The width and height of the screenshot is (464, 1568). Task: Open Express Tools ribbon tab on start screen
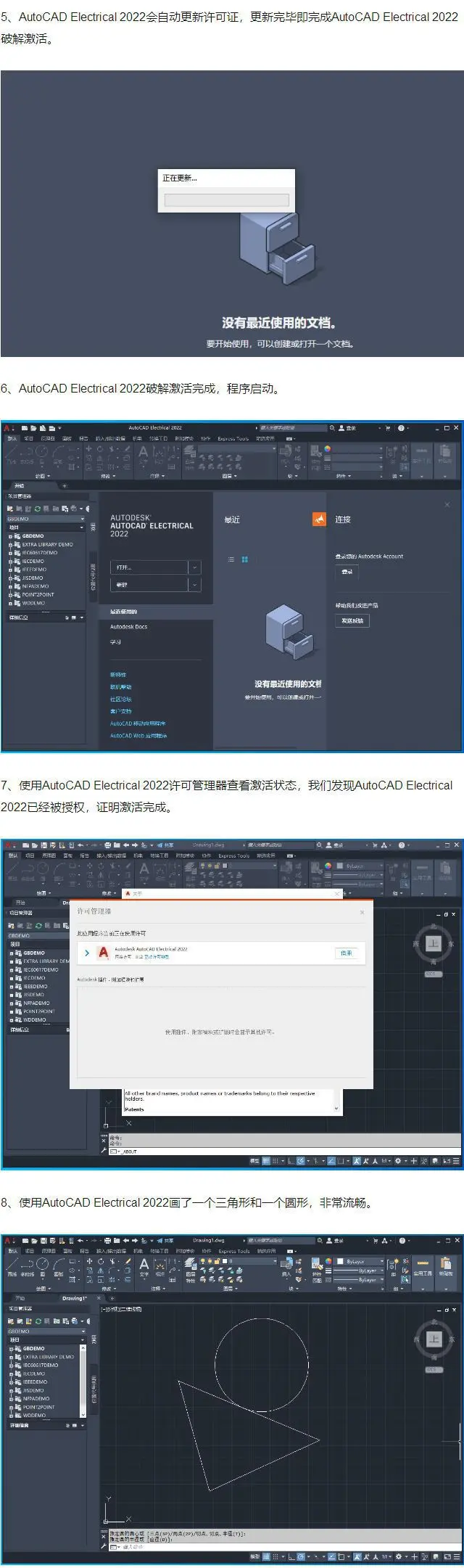click(x=233, y=438)
